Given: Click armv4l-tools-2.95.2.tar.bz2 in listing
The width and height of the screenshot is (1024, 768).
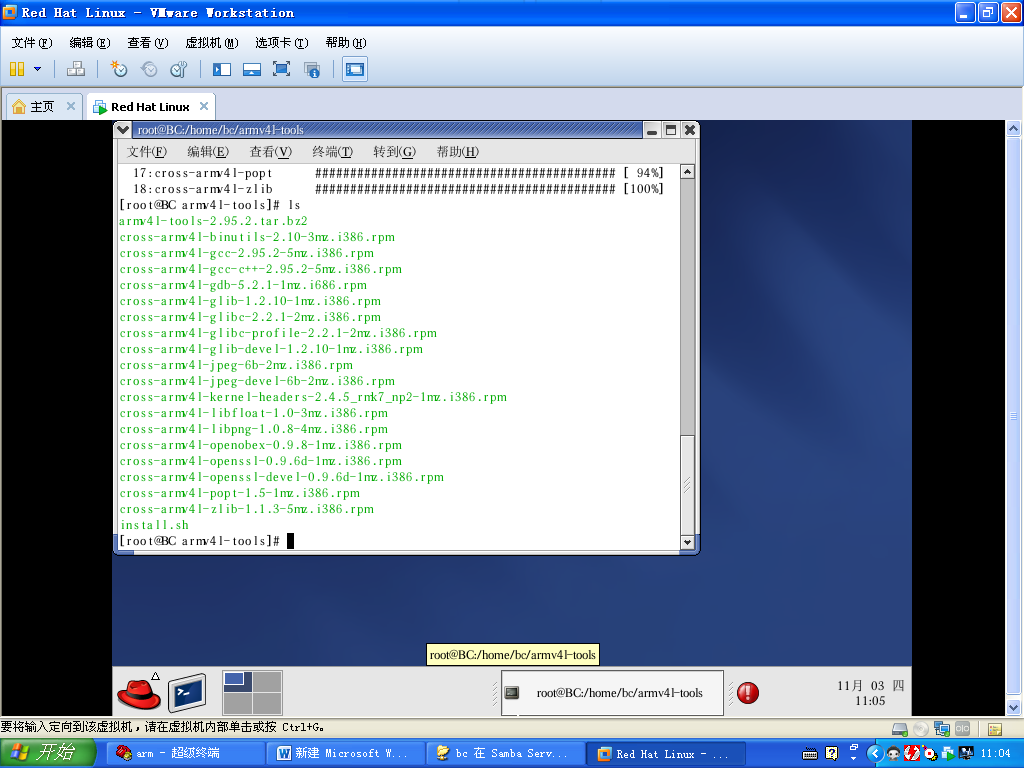Looking at the screenshot, I should coord(213,221).
